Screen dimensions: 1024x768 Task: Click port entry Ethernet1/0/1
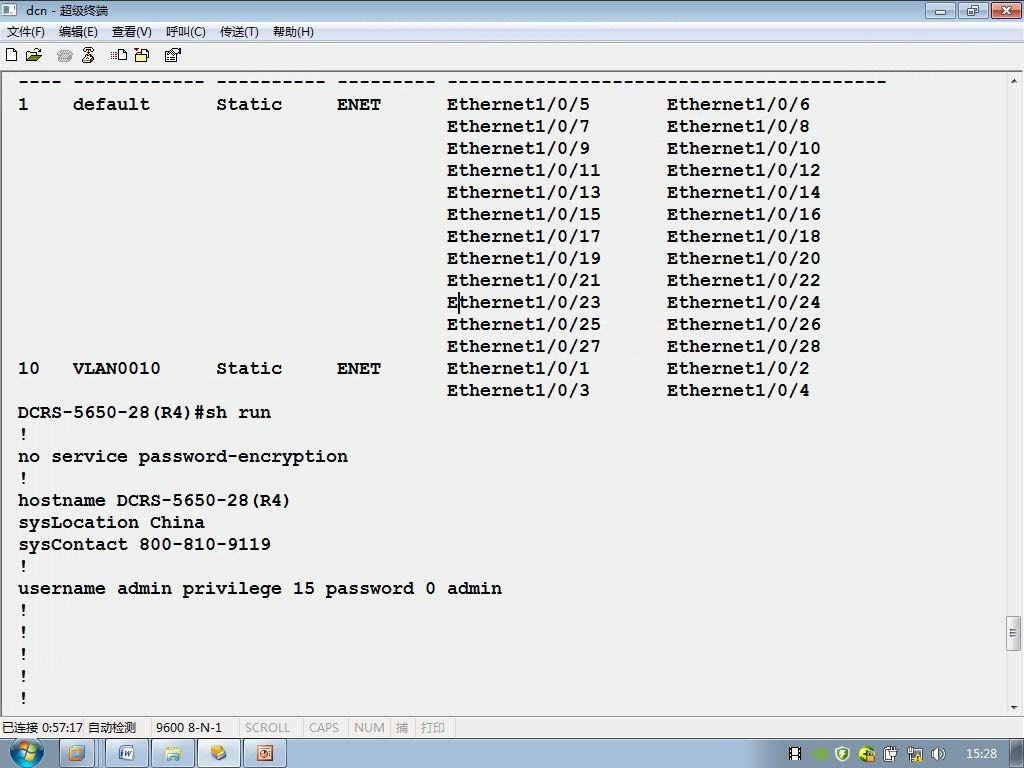(518, 368)
